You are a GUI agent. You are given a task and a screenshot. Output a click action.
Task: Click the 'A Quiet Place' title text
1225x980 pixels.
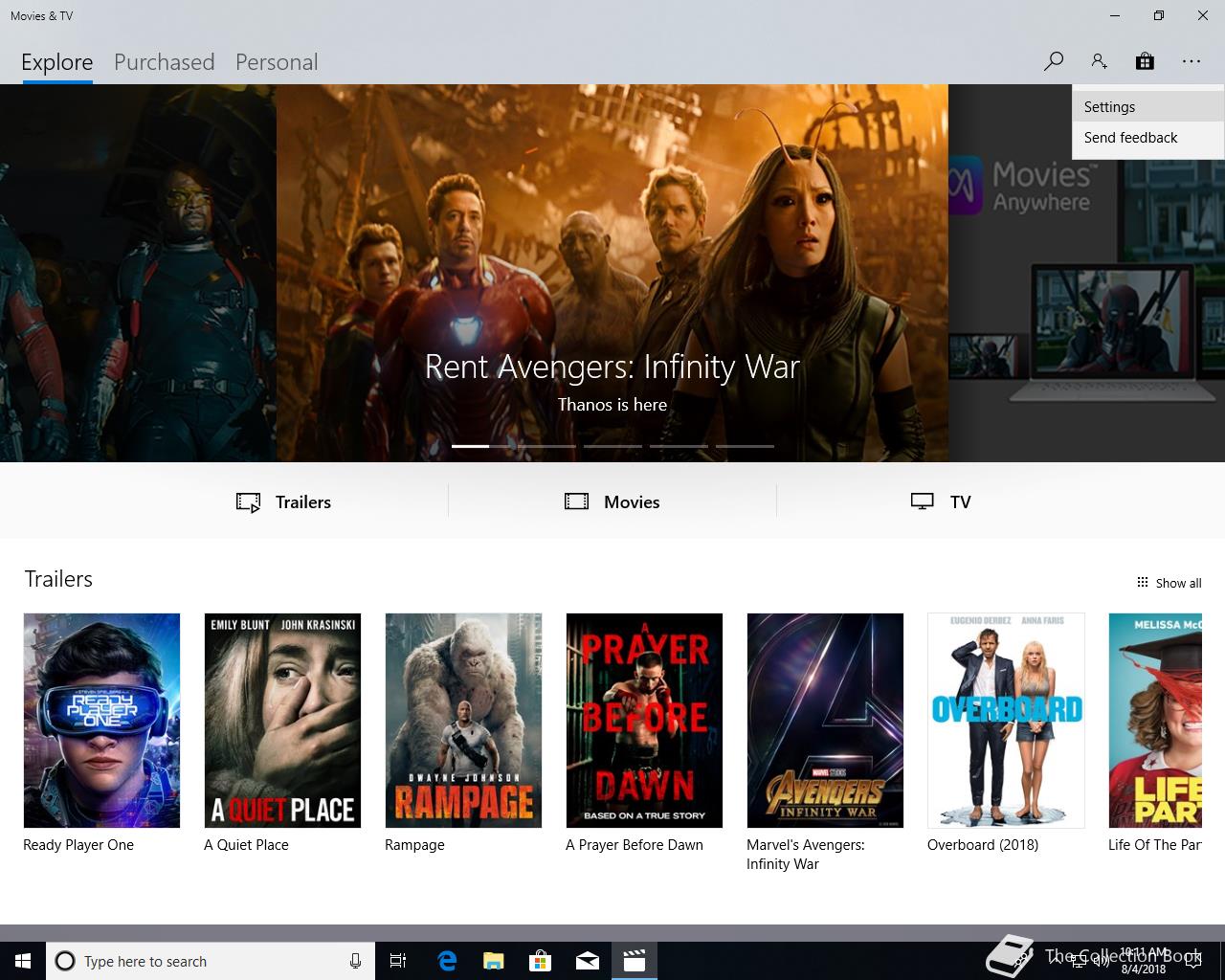point(246,845)
